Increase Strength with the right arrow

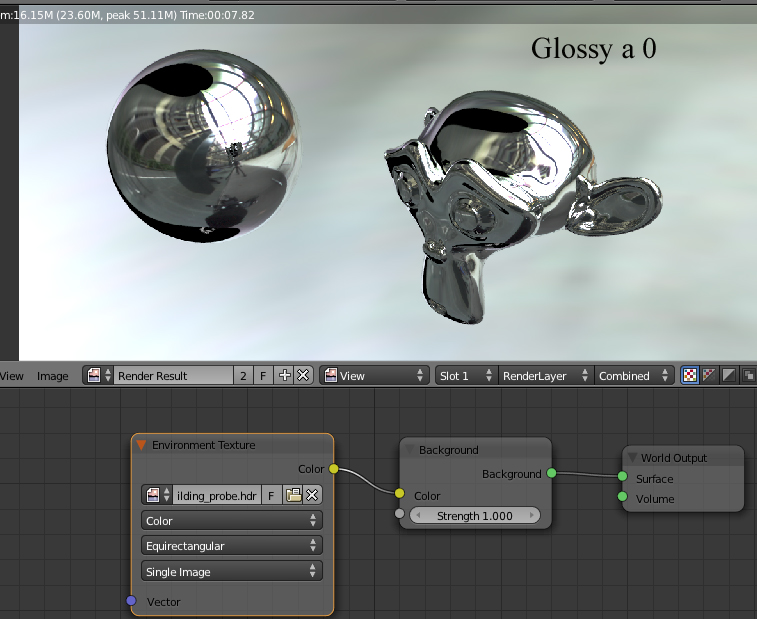(x=532, y=516)
